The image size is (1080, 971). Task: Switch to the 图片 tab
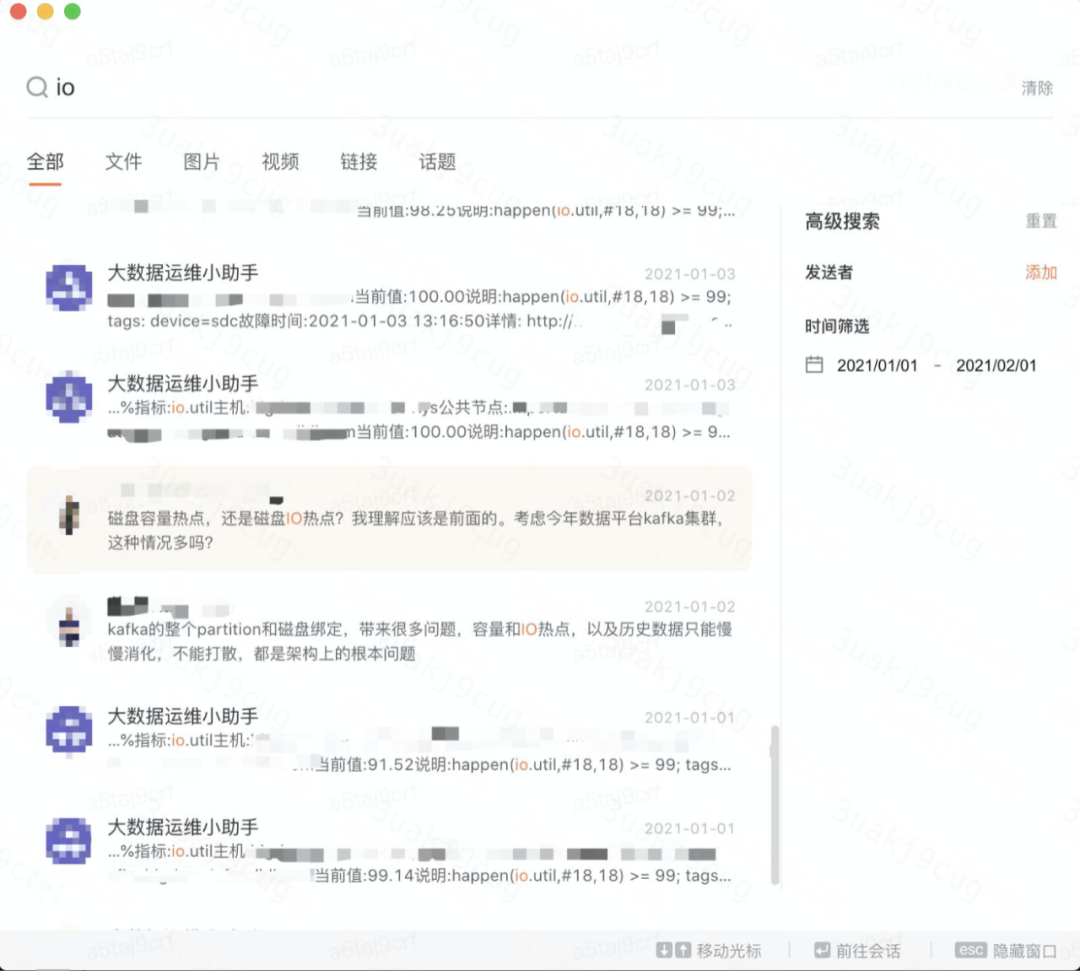coord(202,162)
